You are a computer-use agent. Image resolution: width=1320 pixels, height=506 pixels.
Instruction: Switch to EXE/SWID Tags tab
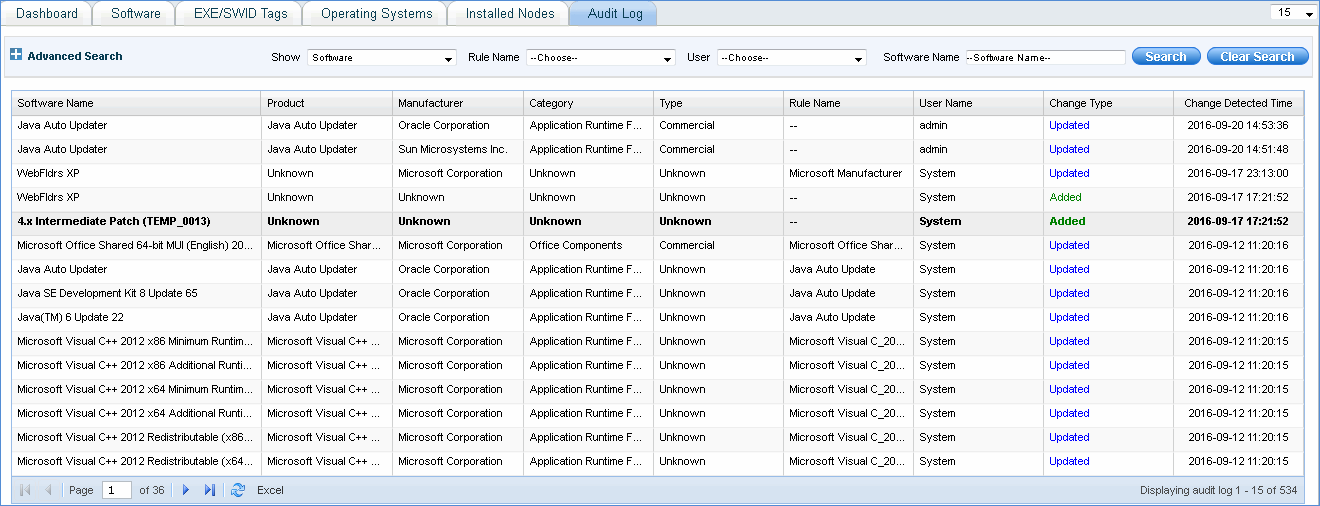(x=239, y=14)
